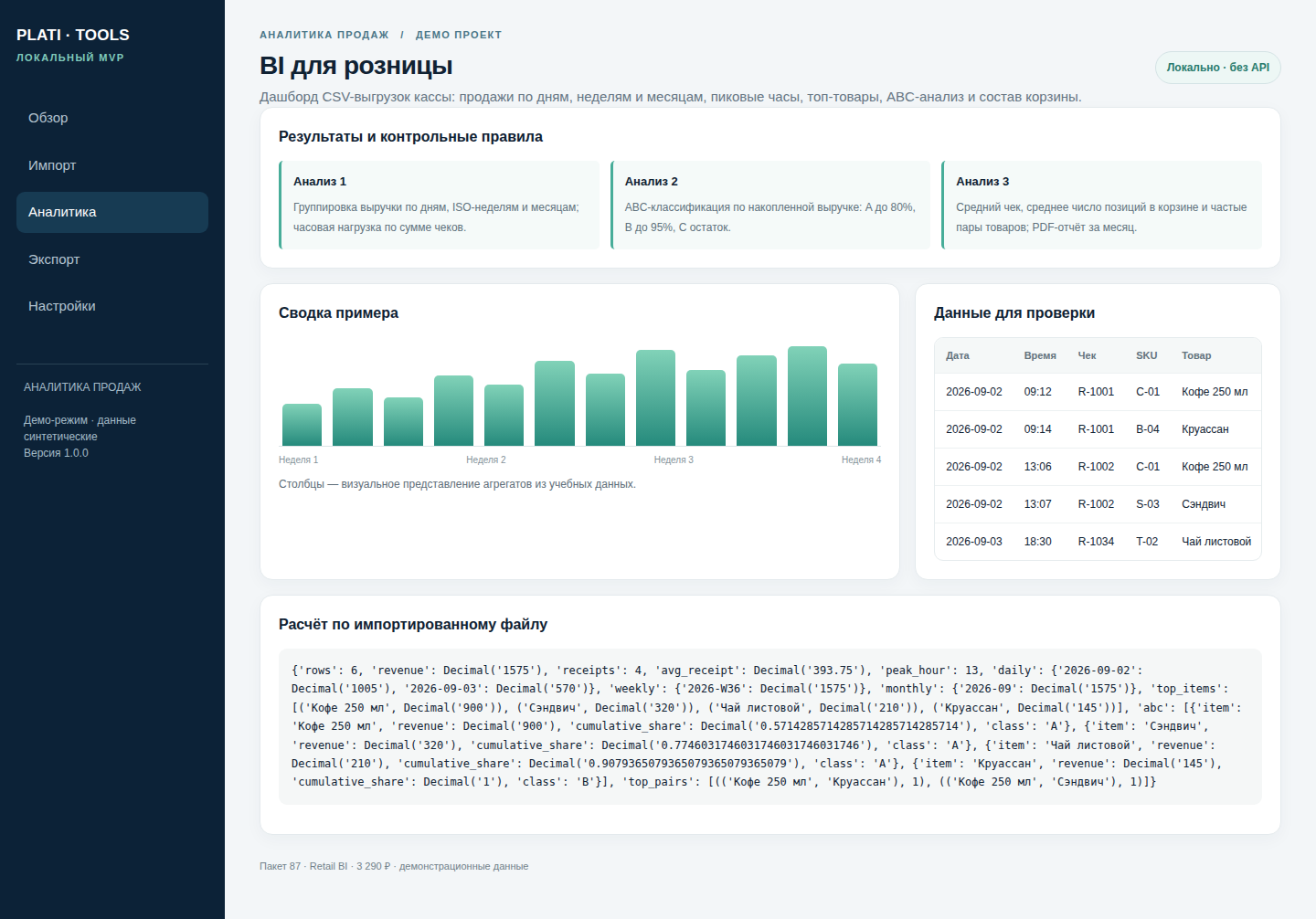Select the 09:12 time cell
1316x919 pixels.
pos(1038,392)
